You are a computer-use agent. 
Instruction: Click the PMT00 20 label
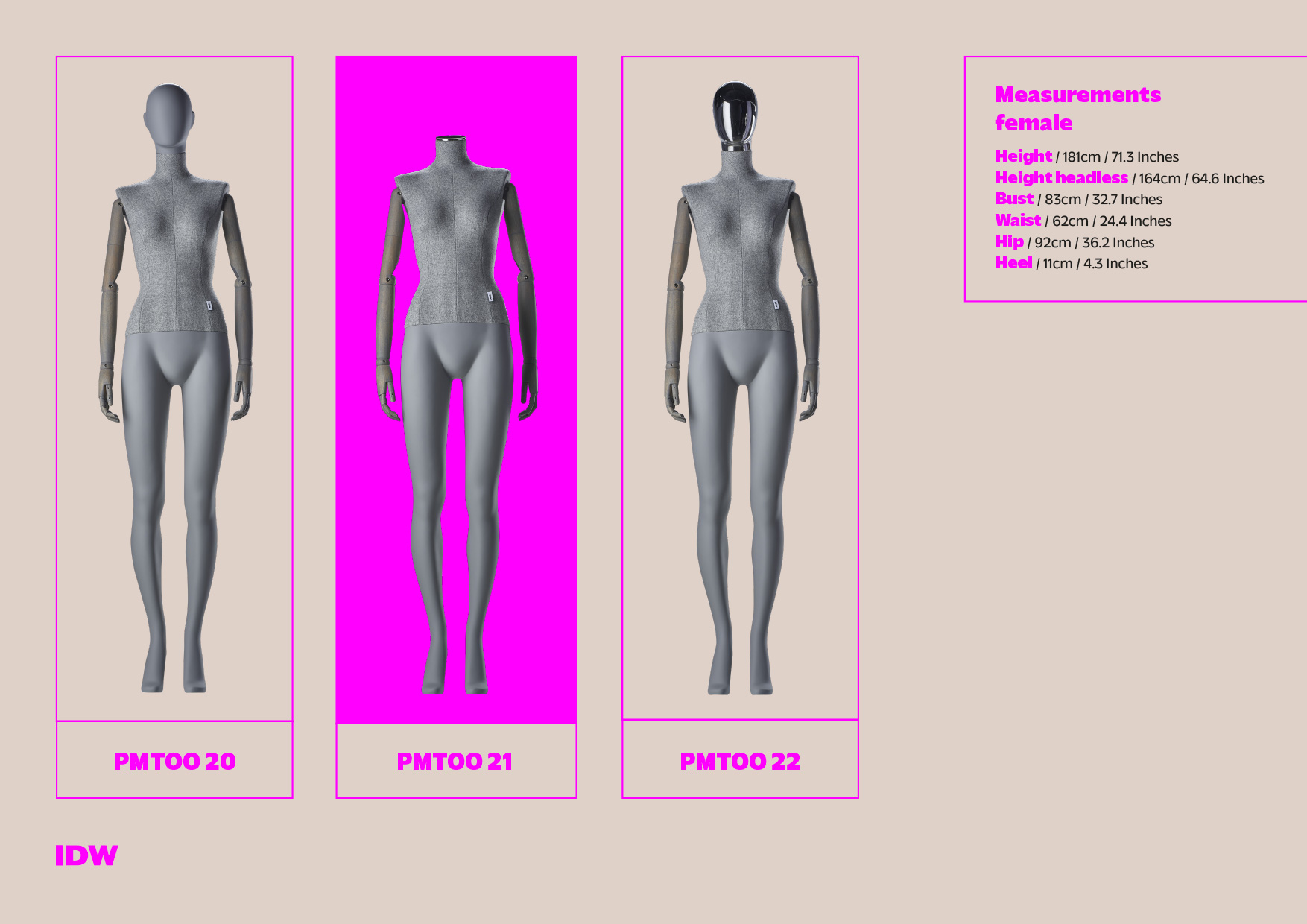point(174,761)
